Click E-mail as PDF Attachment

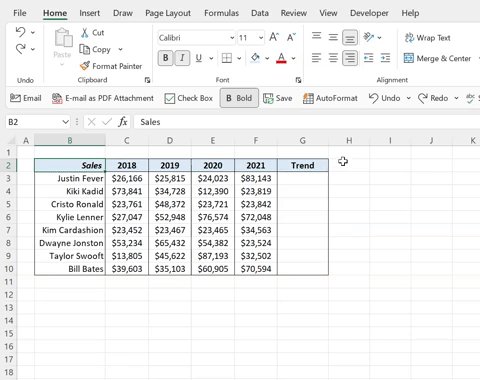coord(103,98)
